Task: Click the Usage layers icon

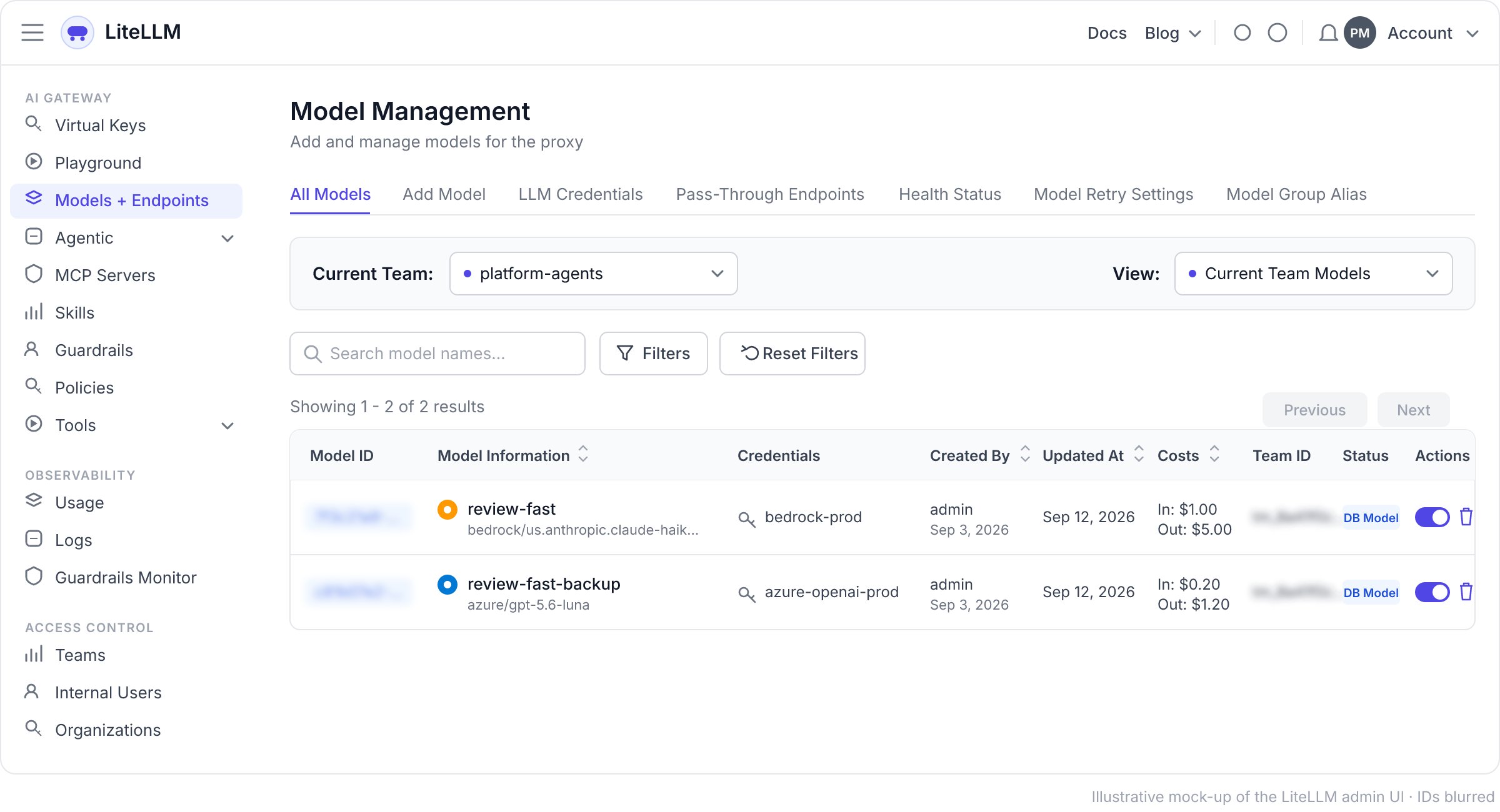Action: (x=34, y=501)
